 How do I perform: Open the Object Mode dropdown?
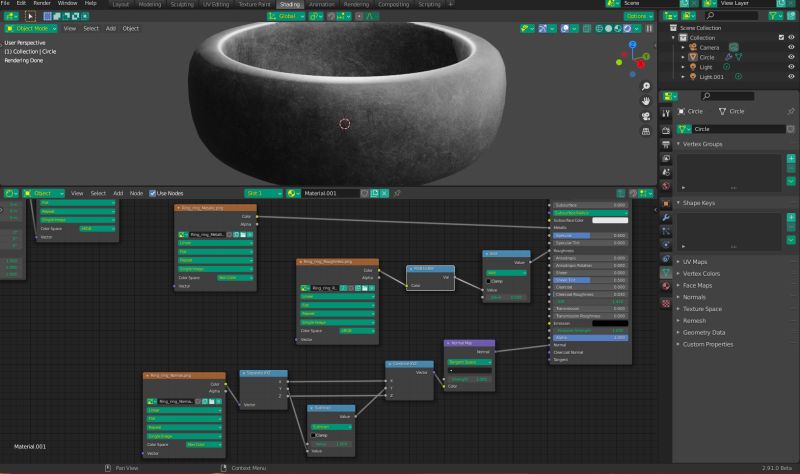click(31, 29)
